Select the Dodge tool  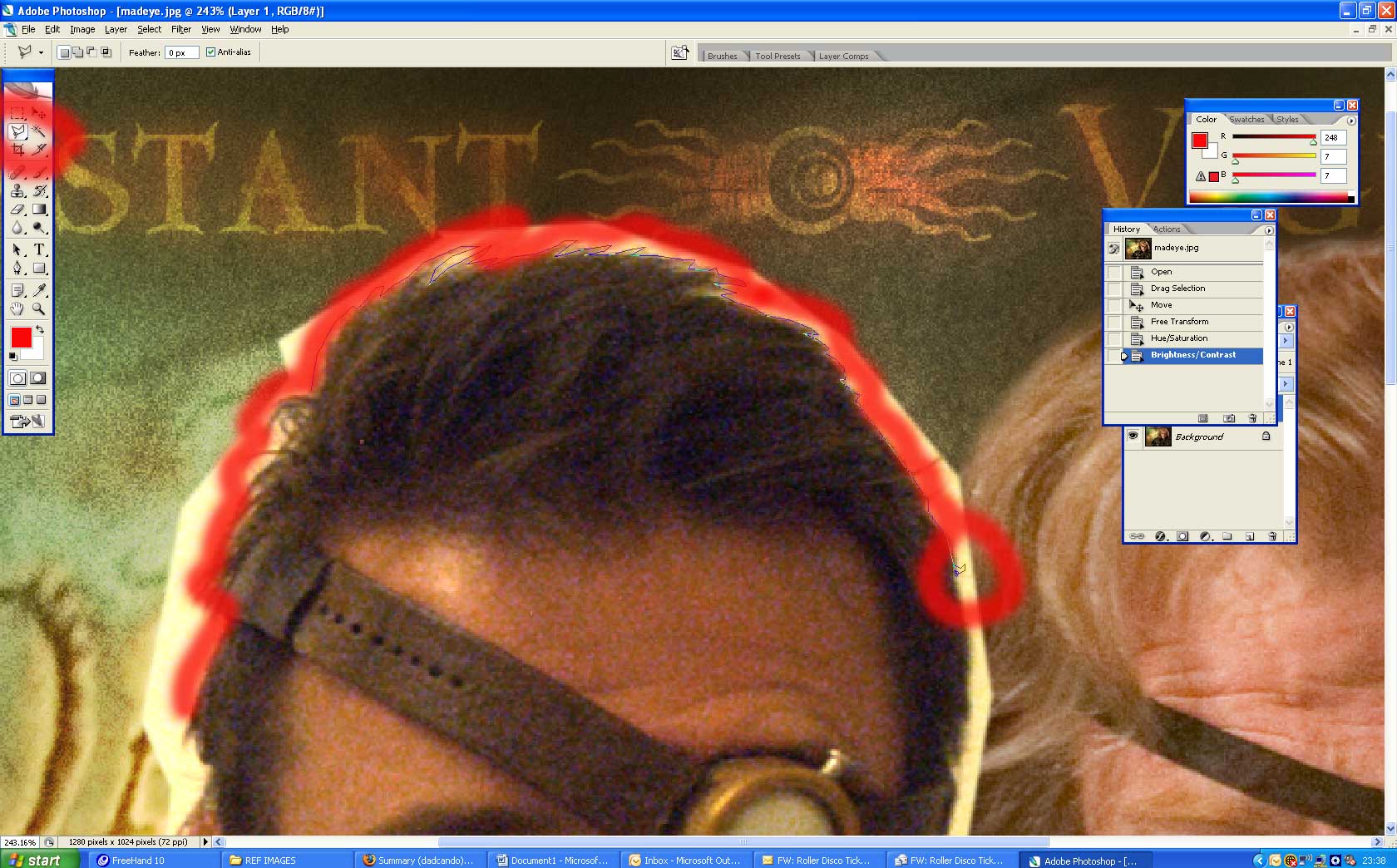tap(39, 228)
